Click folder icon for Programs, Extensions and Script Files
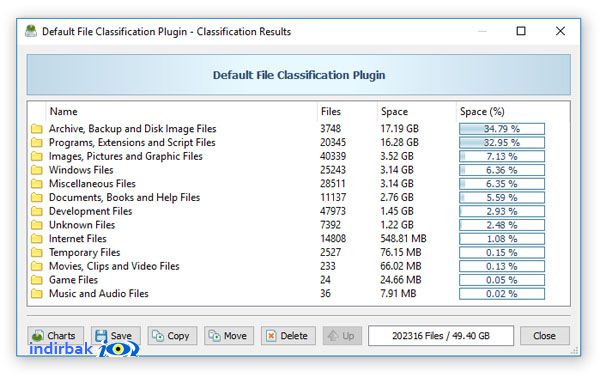This screenshot has width=600, height=377. point(37,142)
